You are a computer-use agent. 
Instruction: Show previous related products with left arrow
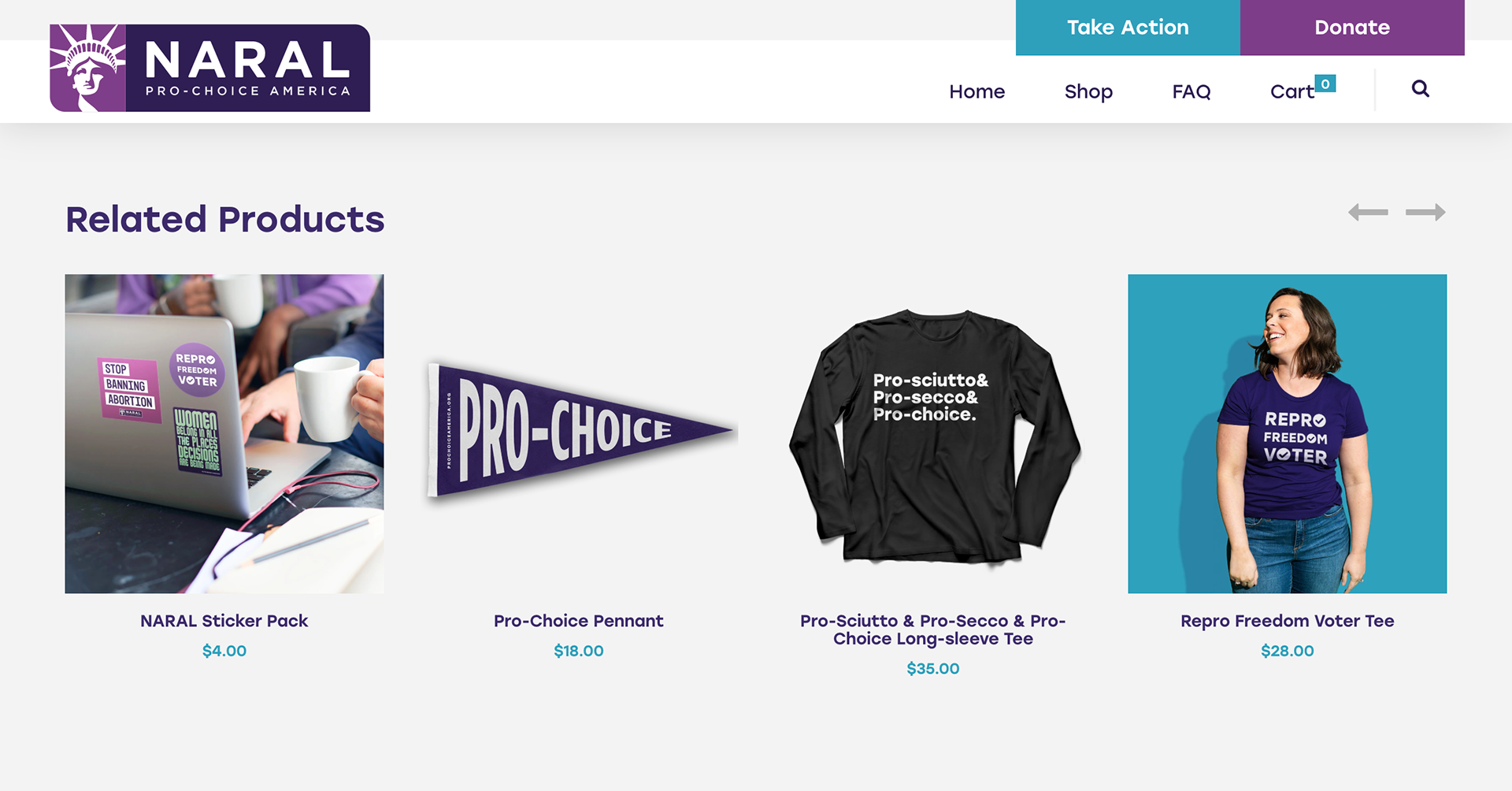[1368, 213]
